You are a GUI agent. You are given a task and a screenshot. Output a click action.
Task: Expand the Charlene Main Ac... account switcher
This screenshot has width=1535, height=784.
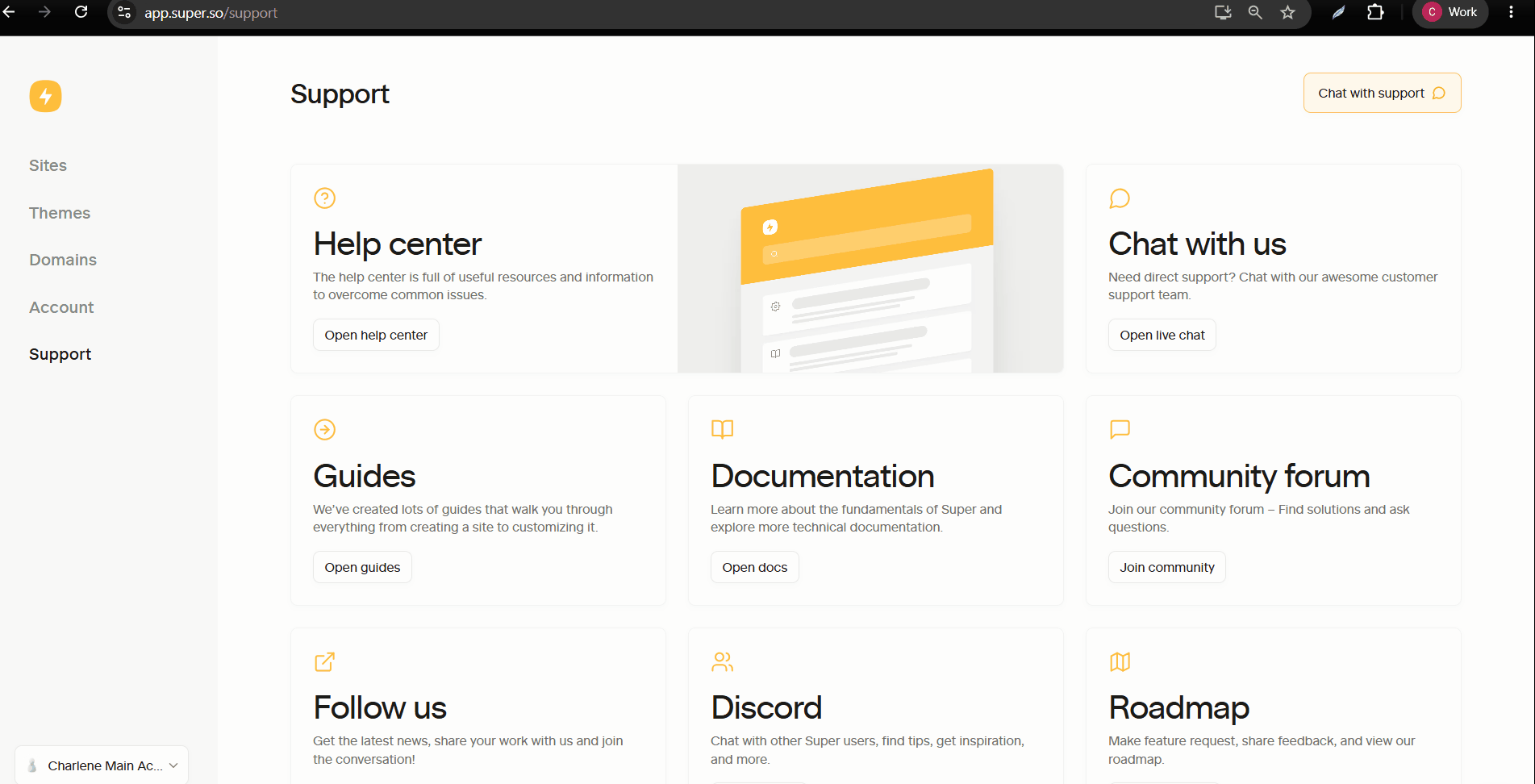[x=102, y=765]
